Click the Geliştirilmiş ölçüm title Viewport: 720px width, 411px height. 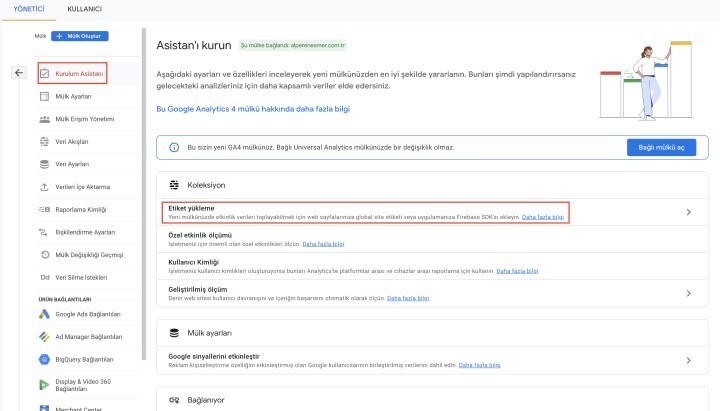(197, 289)
